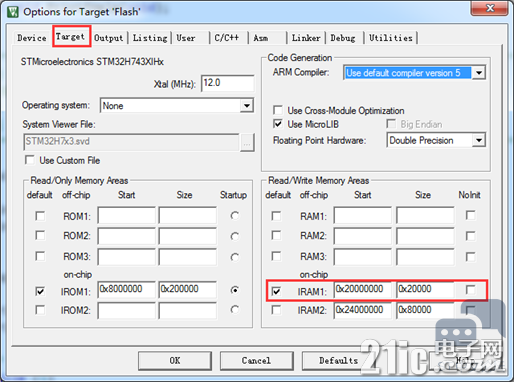Click the IROM1 Size field
Viewport: 514px width, 382px height.
pyautogui.click(x=188, y=290)
